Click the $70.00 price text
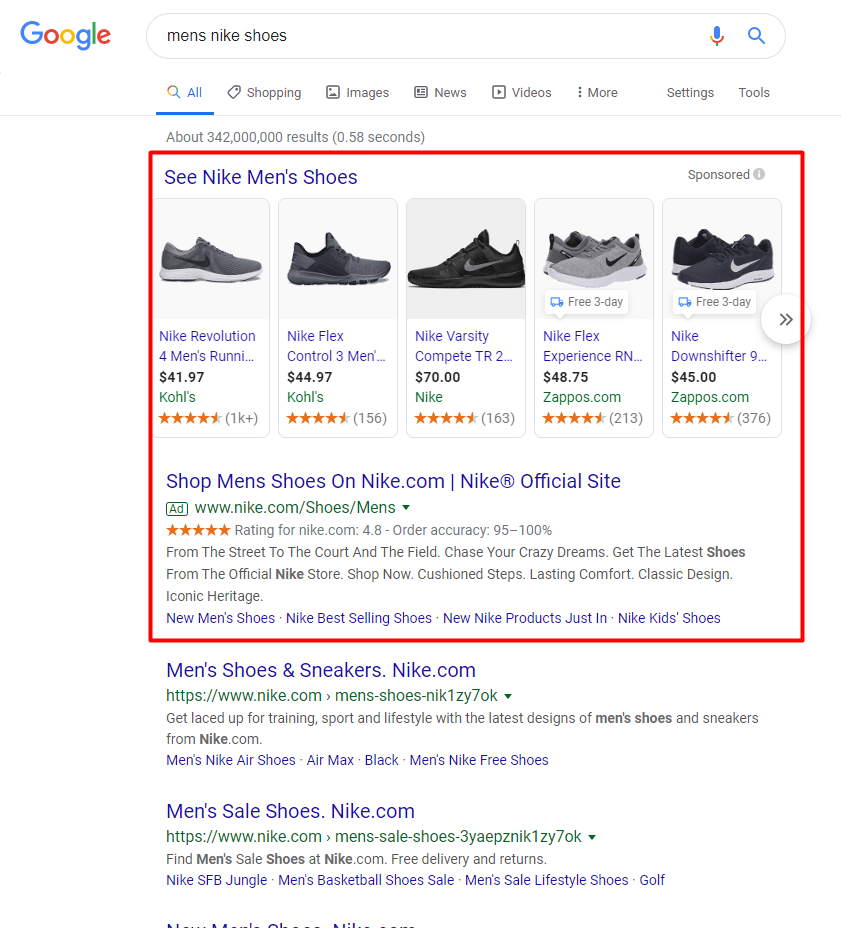 pos(437,377)
